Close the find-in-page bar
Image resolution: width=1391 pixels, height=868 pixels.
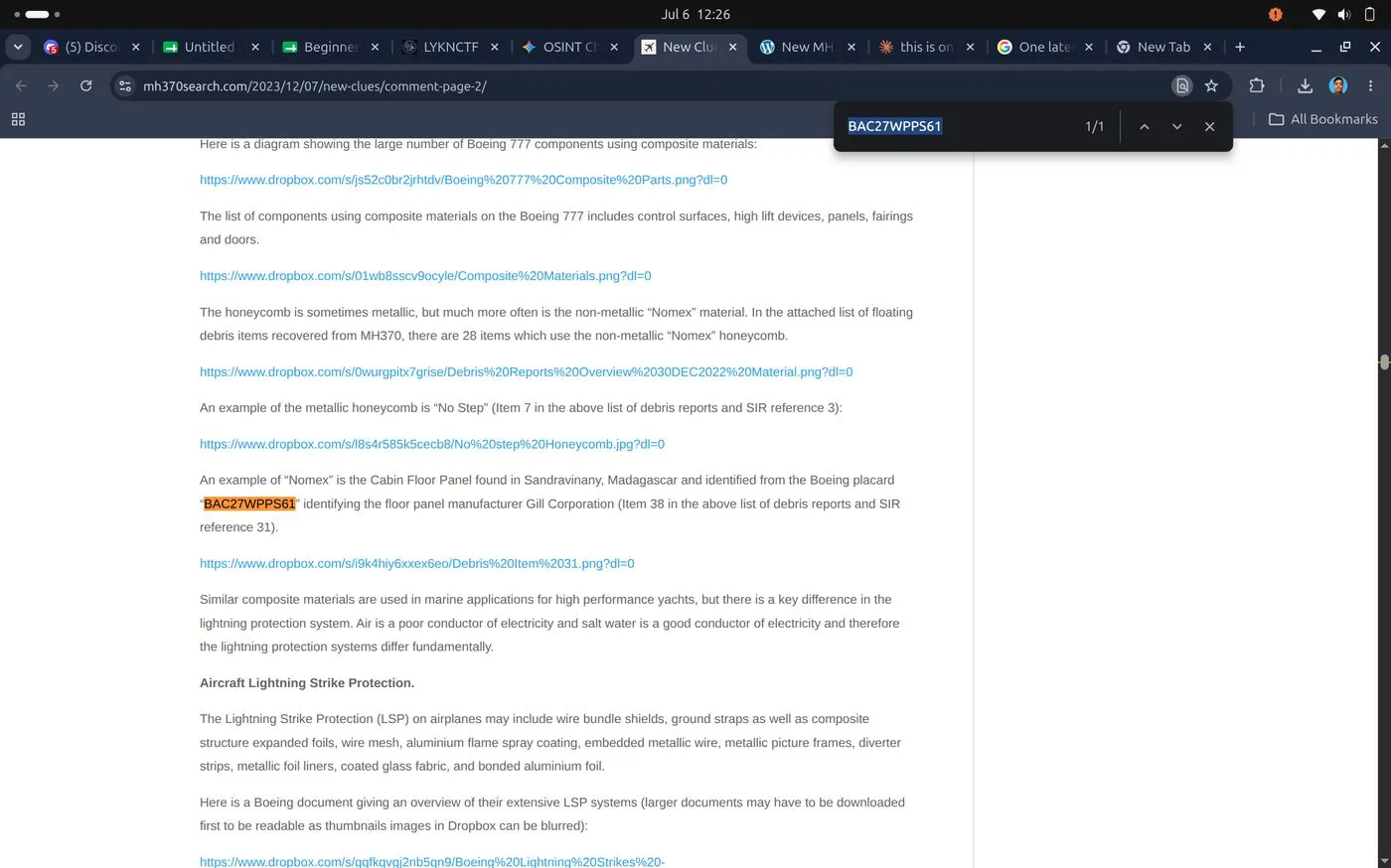[1209, 126]
